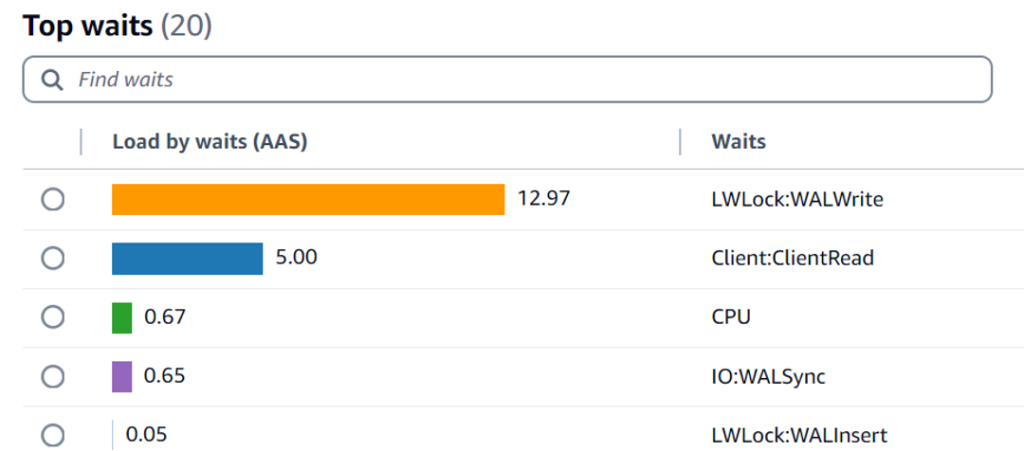Open the Client:ClientRead wait name

pos(793,258)
